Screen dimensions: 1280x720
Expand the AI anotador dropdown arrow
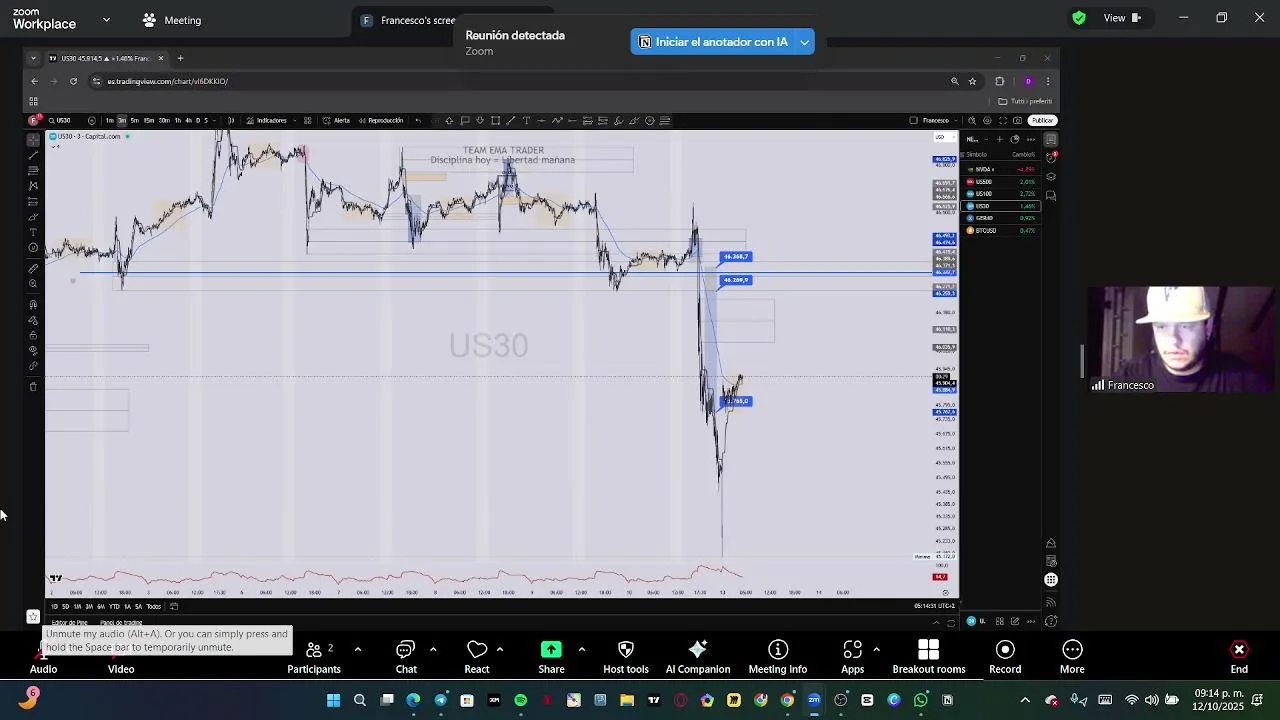[x=804, y=42]
